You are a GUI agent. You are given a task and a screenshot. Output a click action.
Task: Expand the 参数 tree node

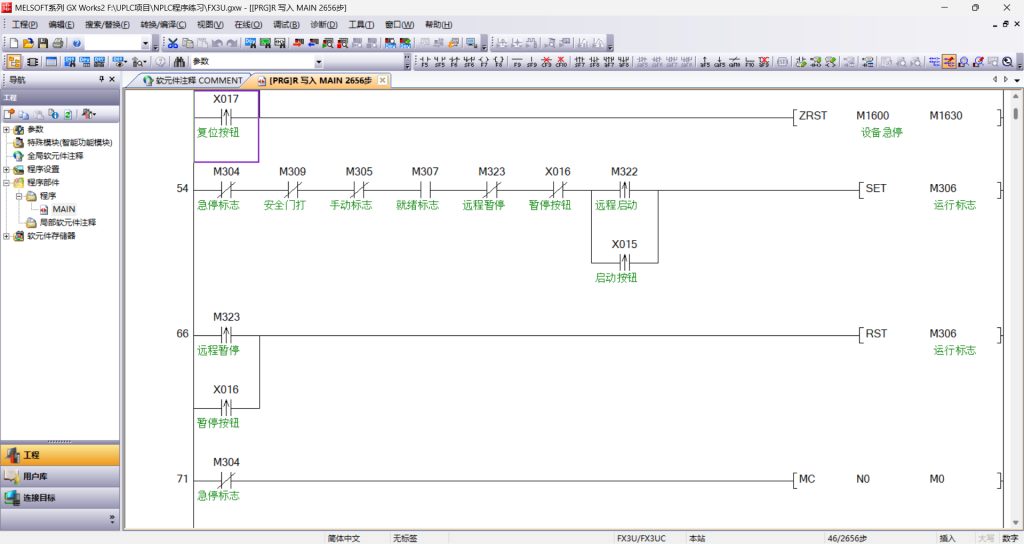pos(7,129)
